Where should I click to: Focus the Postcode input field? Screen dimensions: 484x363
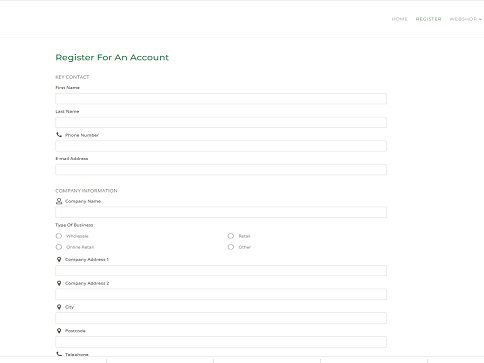221,342
